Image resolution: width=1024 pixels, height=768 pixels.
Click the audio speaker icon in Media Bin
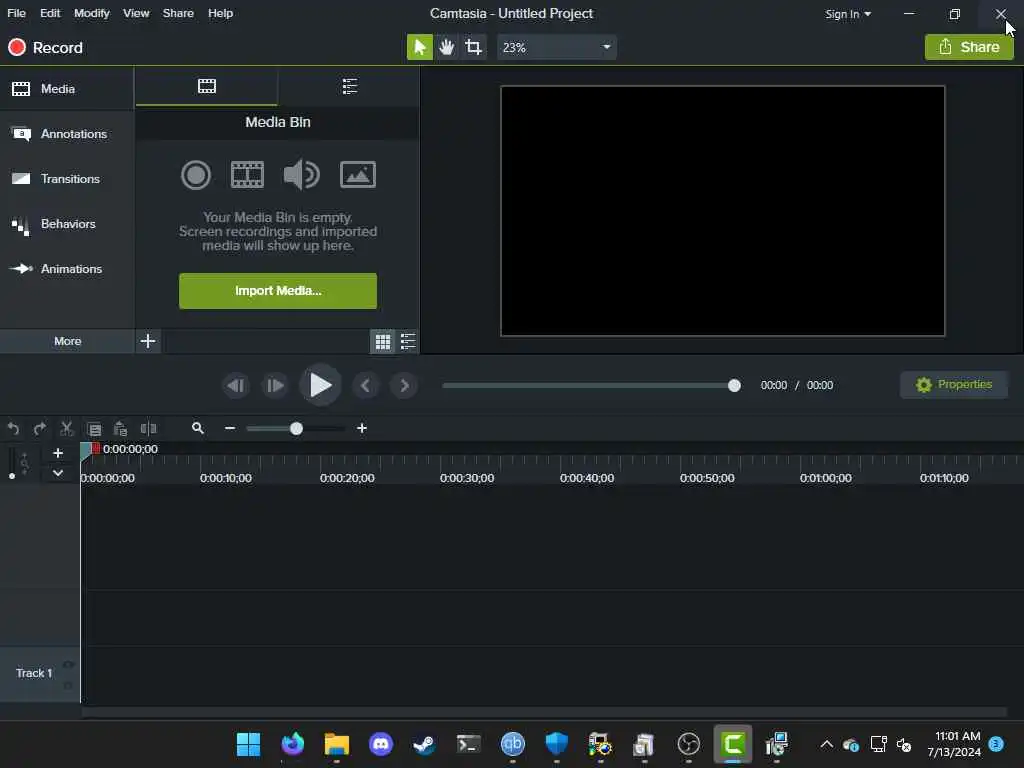[x=301, y=175]
